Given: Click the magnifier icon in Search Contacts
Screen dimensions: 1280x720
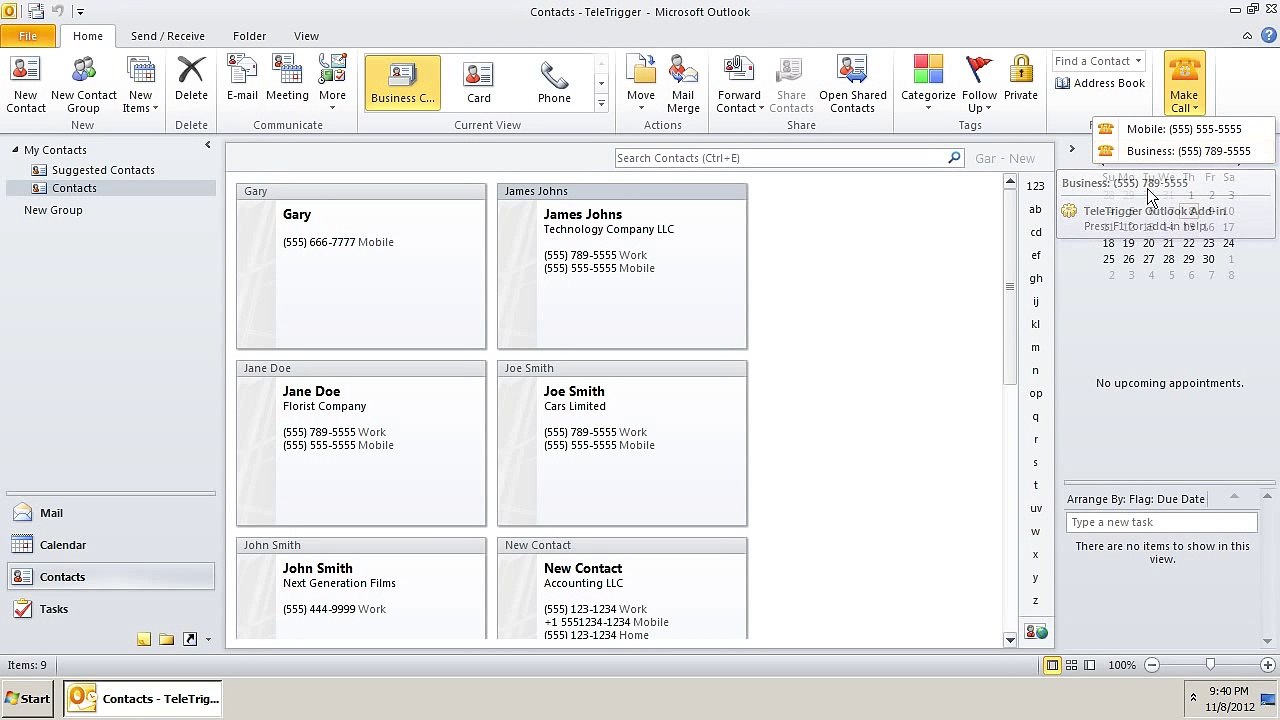Looking at the screenshot, I should [954, 158].
